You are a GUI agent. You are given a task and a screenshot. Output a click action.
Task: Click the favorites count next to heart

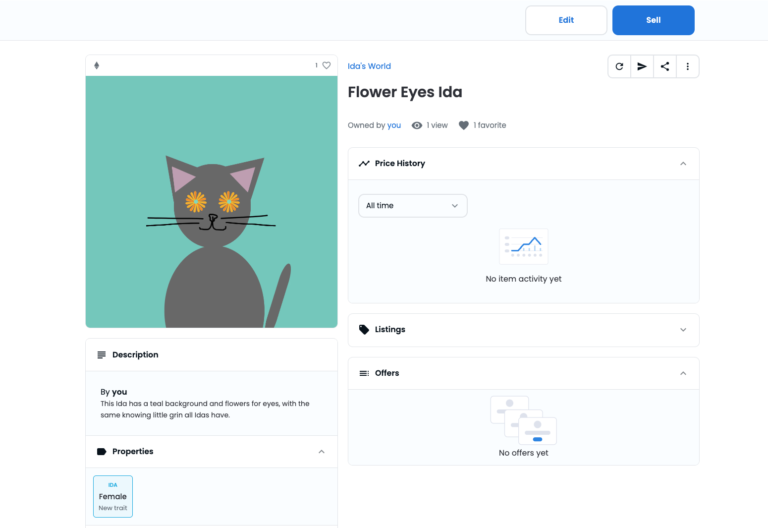pyautogui.click(x=316, y=65)
